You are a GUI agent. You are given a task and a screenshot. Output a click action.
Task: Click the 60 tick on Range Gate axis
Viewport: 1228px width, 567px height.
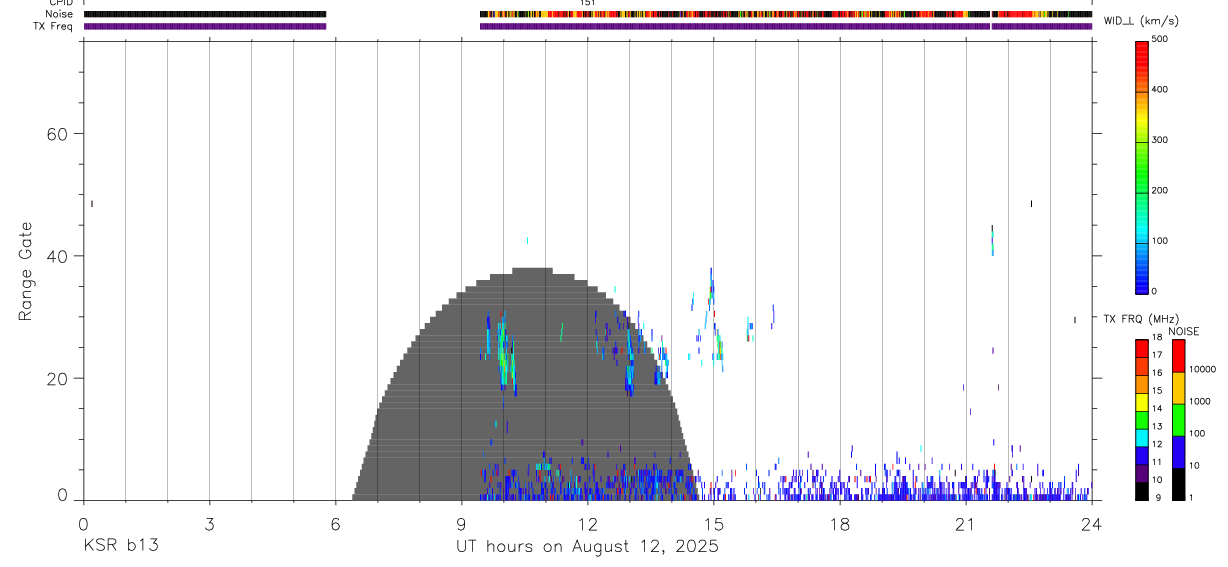pyautogui.click(x=58, y=134)
